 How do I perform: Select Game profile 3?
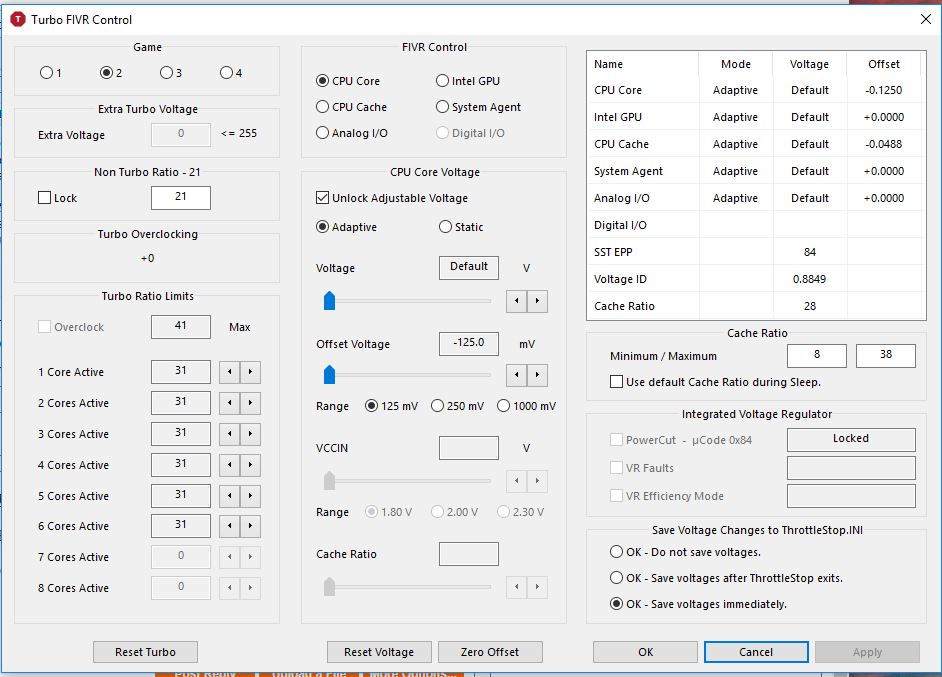[166, 73]
